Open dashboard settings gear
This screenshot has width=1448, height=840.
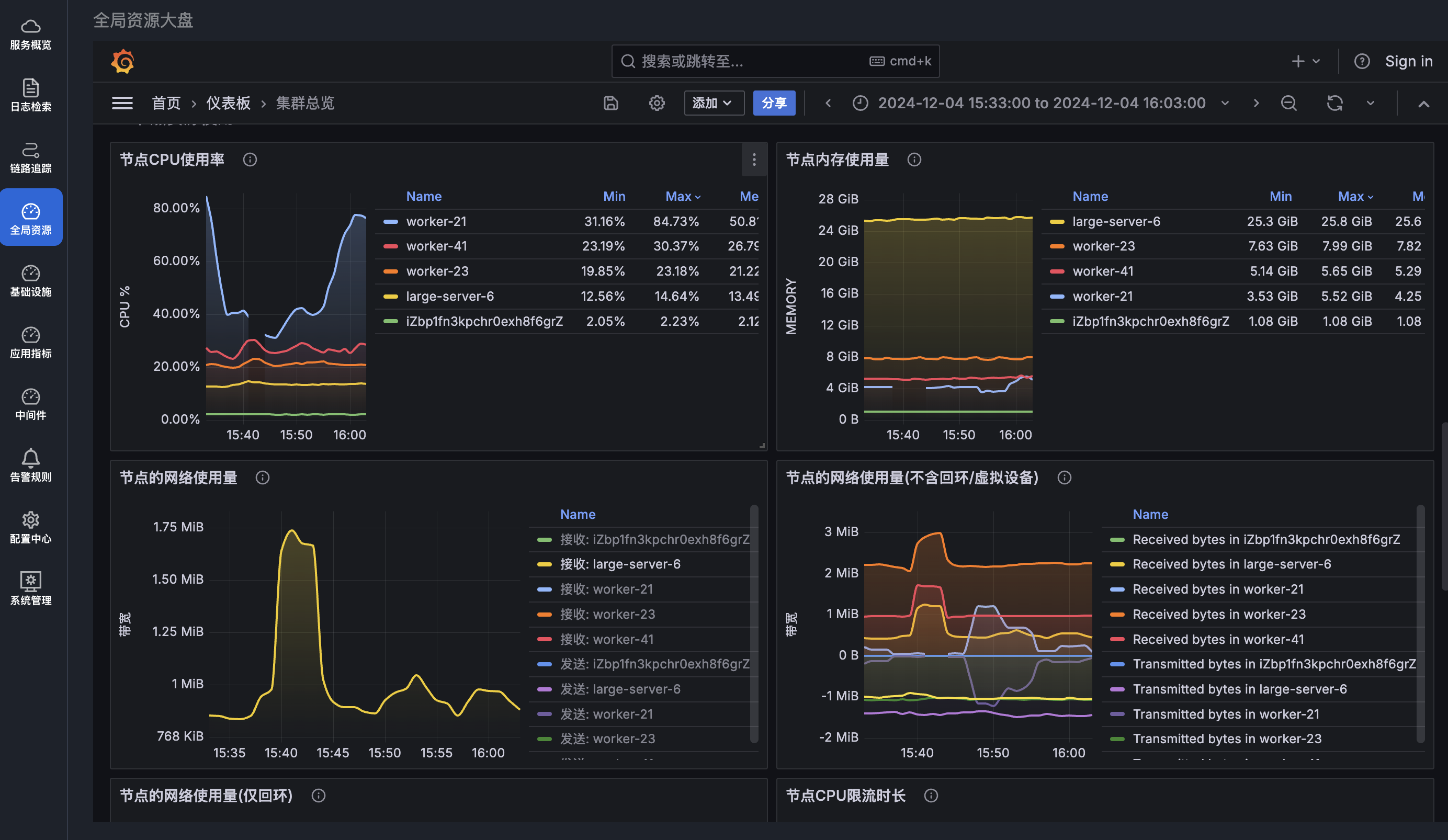point(657,103)
